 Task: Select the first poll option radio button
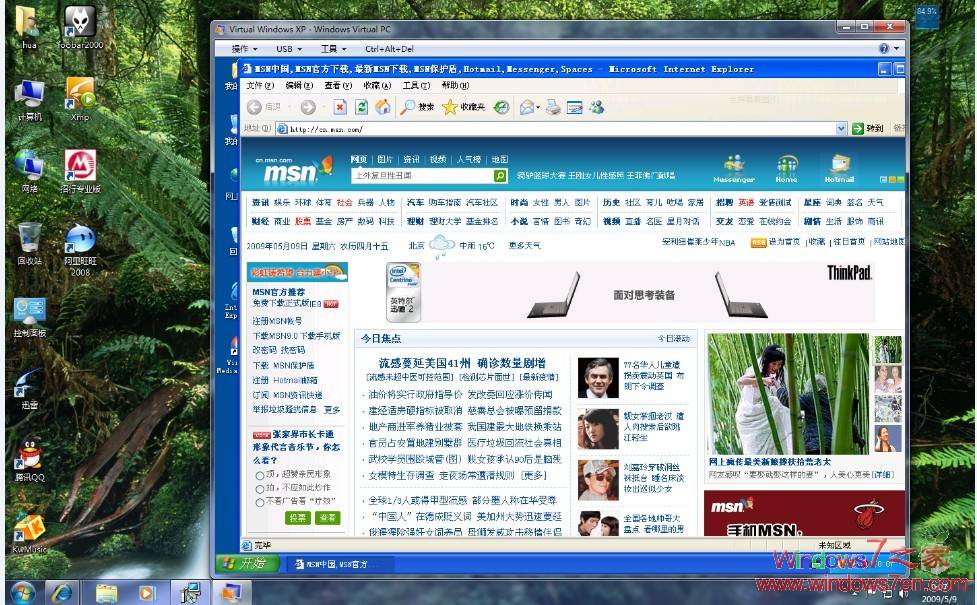[x=260, y=474]
